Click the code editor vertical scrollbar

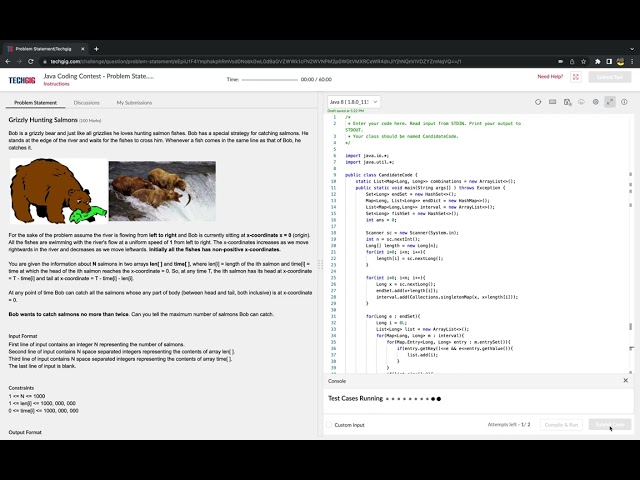tap(631, 245)
